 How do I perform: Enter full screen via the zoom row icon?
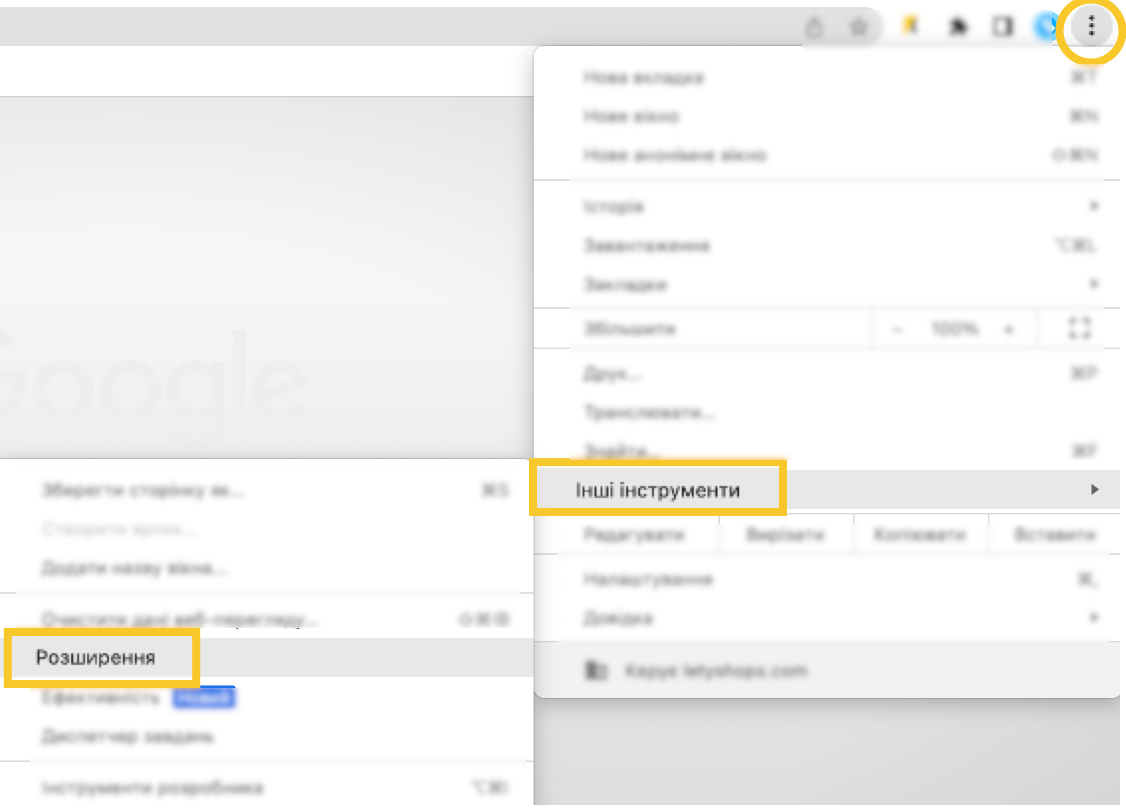[1078, 328]
